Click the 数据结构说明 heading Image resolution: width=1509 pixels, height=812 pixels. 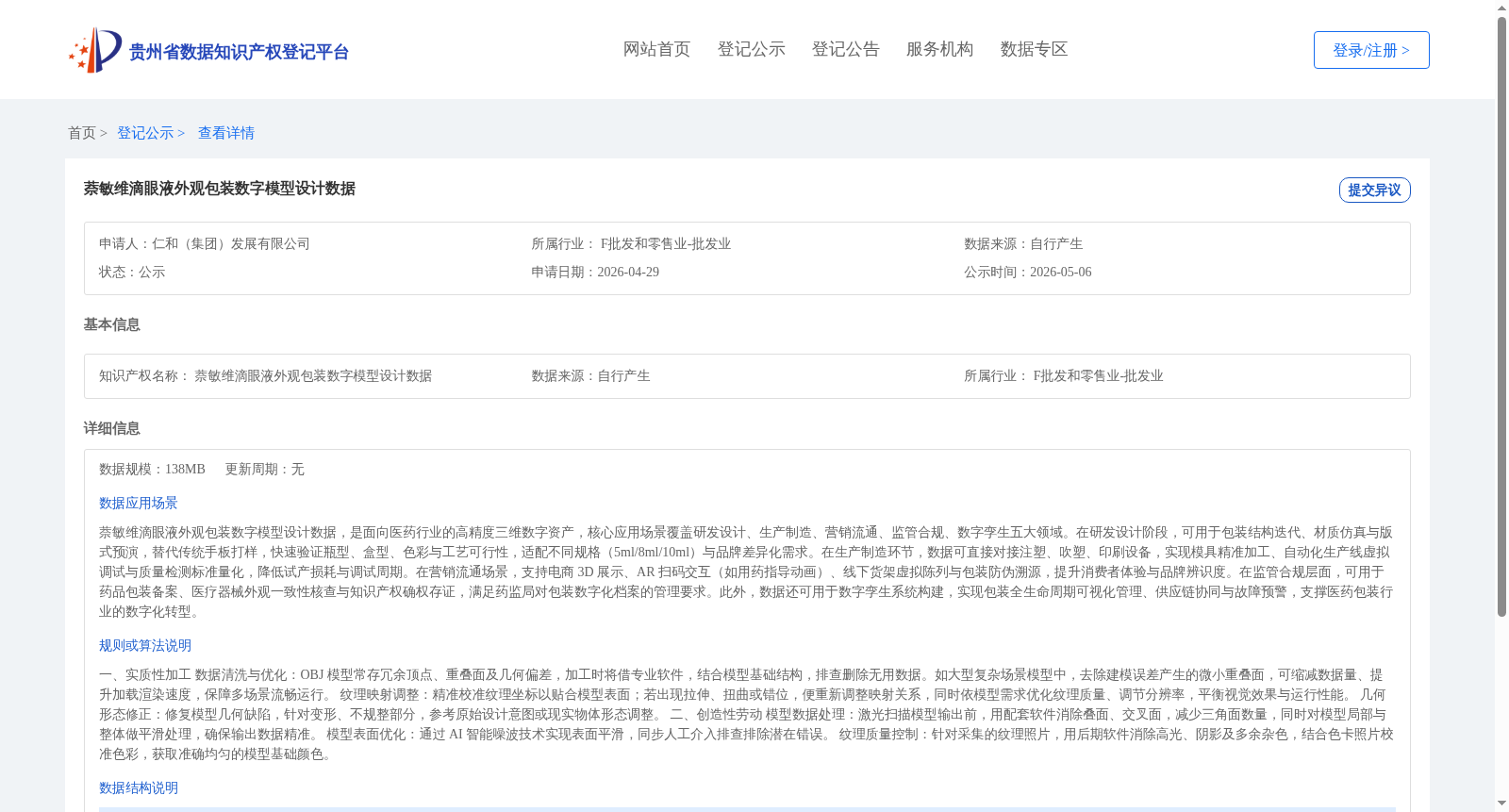(139, 787)
